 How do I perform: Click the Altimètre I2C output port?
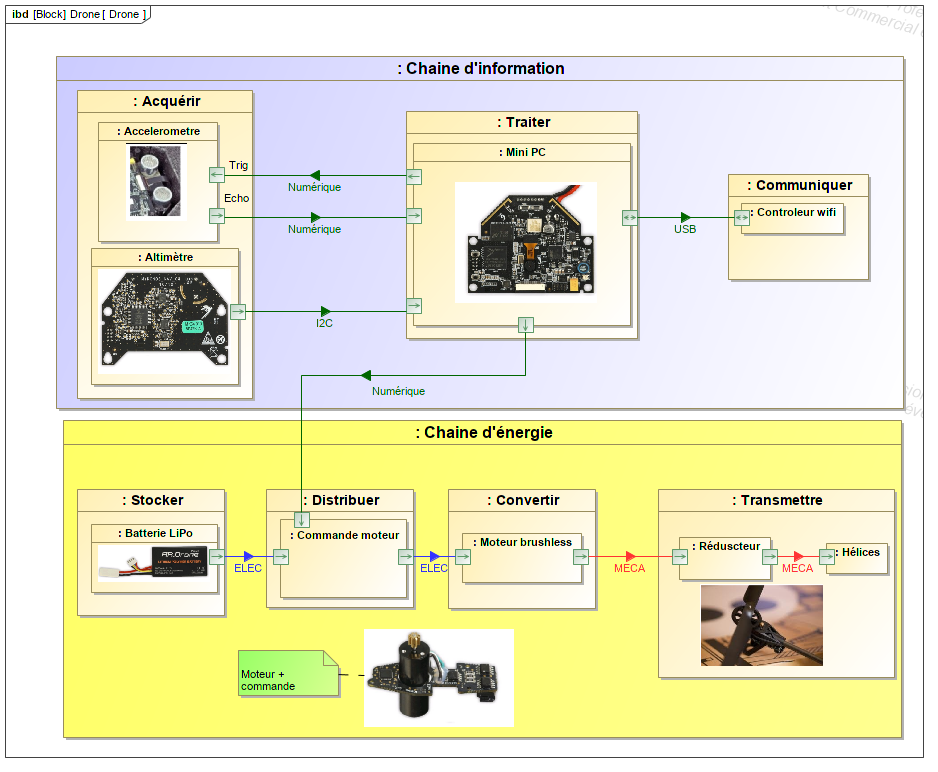238,311
